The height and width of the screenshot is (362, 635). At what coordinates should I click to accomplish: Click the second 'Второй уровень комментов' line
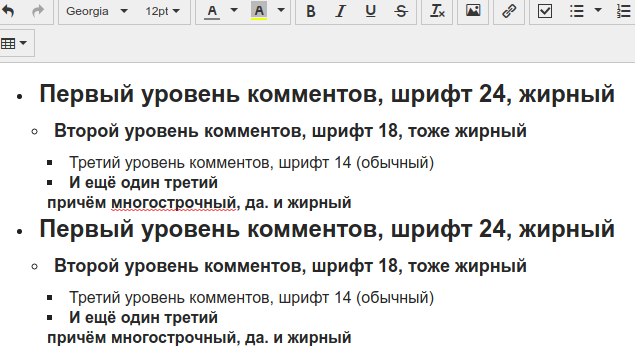pyautogui.click(x=290, y=266)
